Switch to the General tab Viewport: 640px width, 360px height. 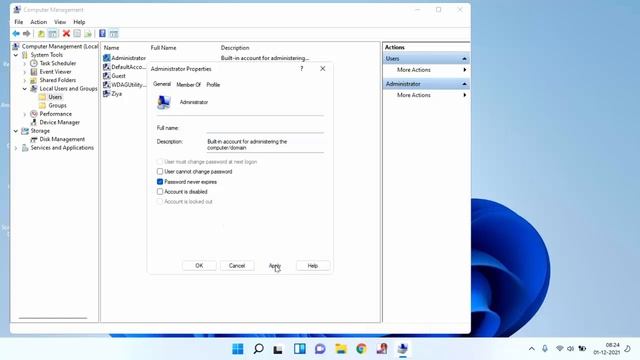[x=162, y=84]
